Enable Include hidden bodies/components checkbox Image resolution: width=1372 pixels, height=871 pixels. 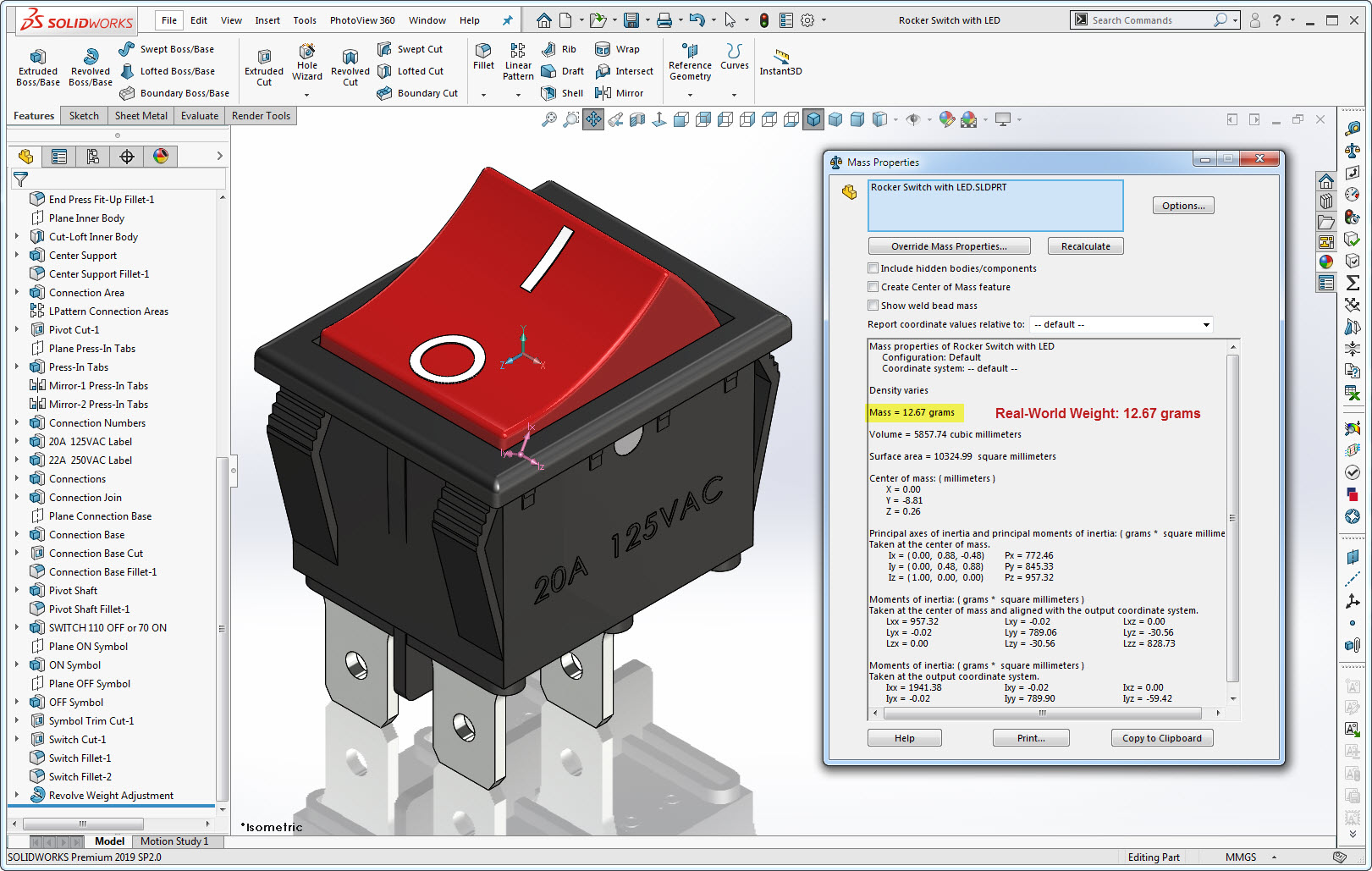pos(873,268)
